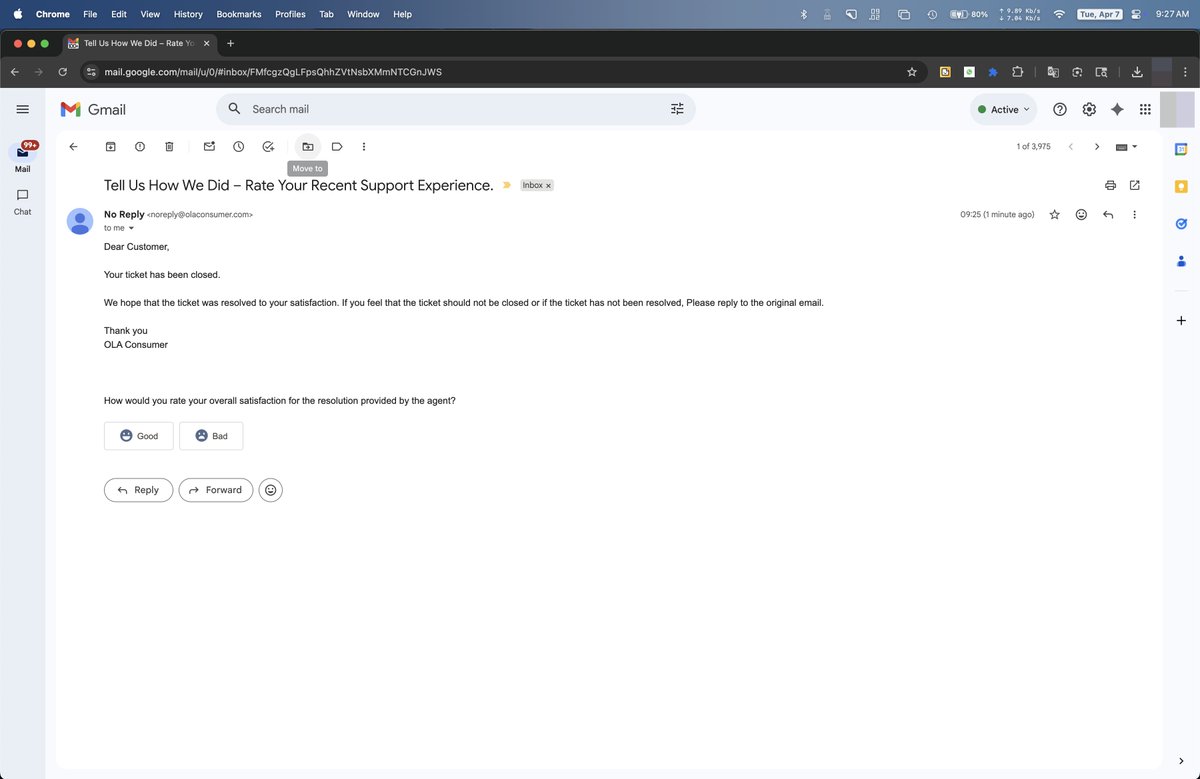Viewport: 1200px width, 779px height.
Task: Open the Gemini sparkle icon
Action: pyautogui.click(x=1117, y=109)
